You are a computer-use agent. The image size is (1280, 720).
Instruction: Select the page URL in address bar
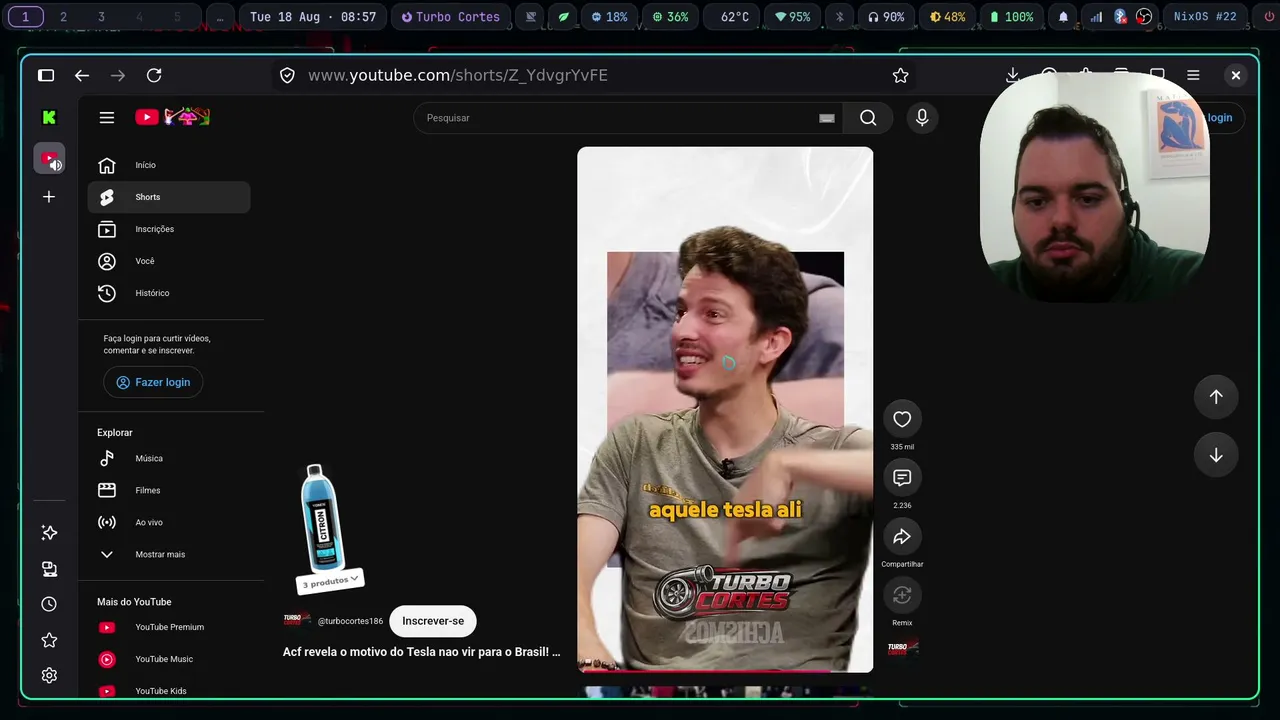(458, 75)
